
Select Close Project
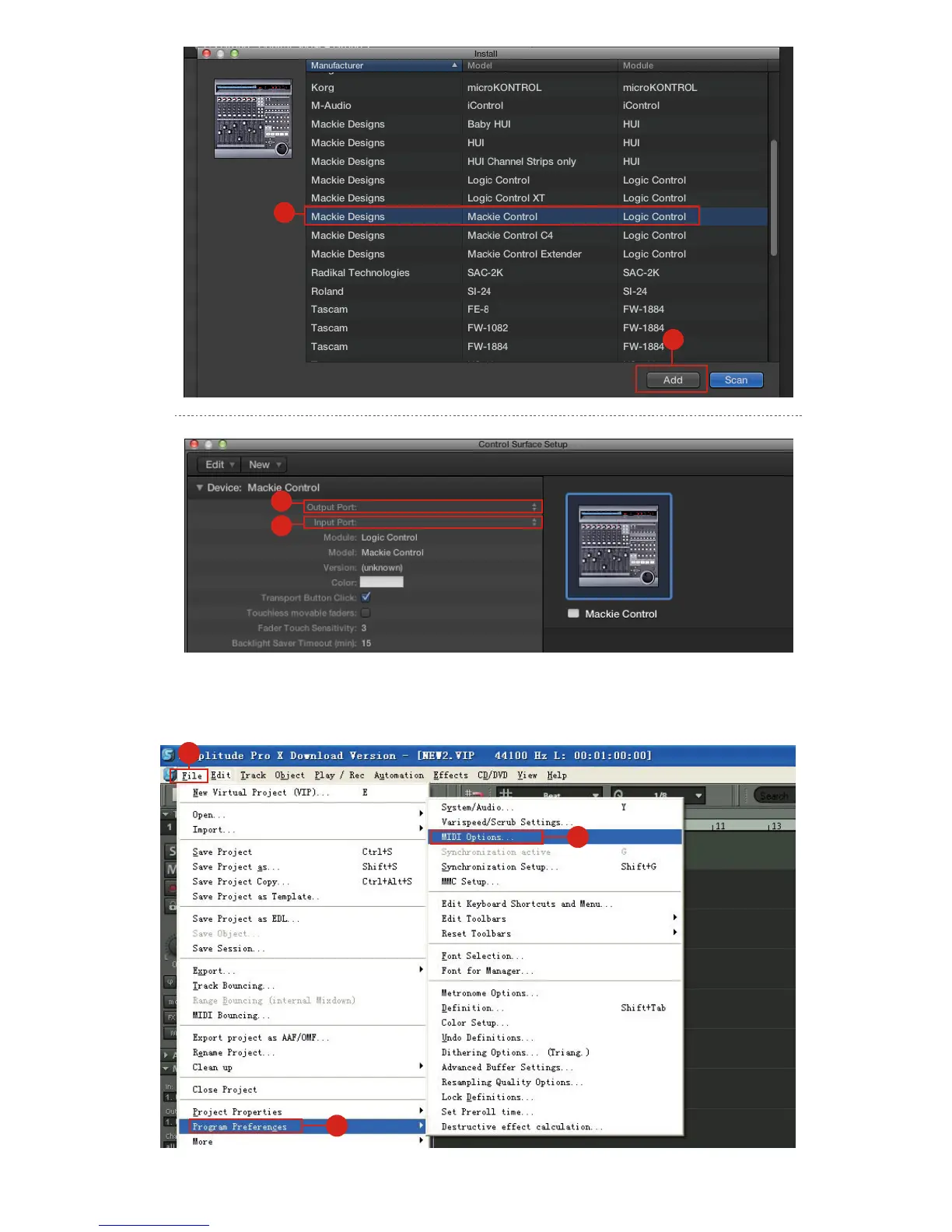pyautogui.click(x=303, y=1090)
